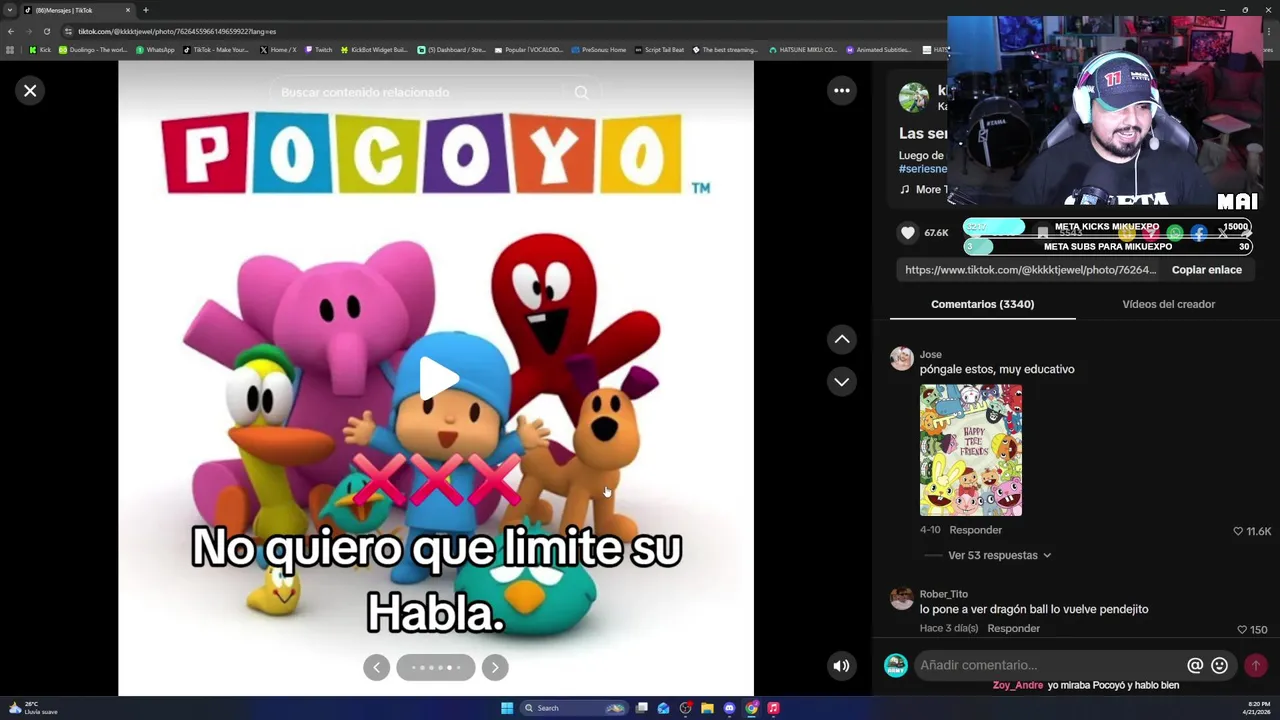Open the three-dot more options menu

click(842, 91)
